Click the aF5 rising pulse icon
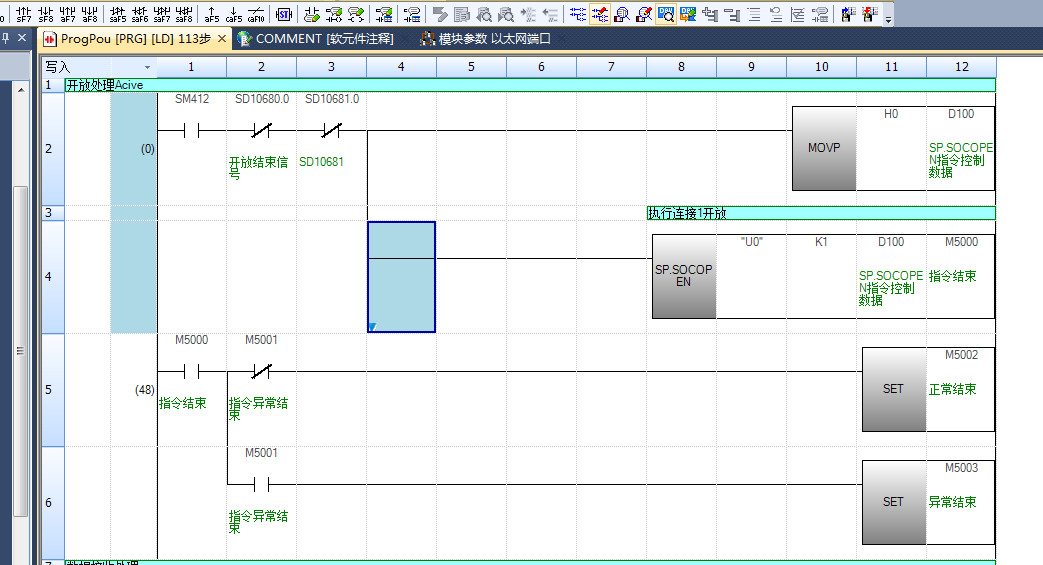Viewport: 1043px width, 565px height. click(211, 14)
